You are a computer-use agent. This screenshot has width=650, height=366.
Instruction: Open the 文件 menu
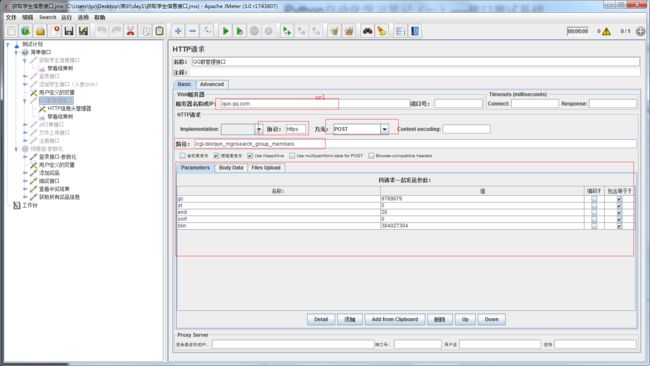point(11,17)
